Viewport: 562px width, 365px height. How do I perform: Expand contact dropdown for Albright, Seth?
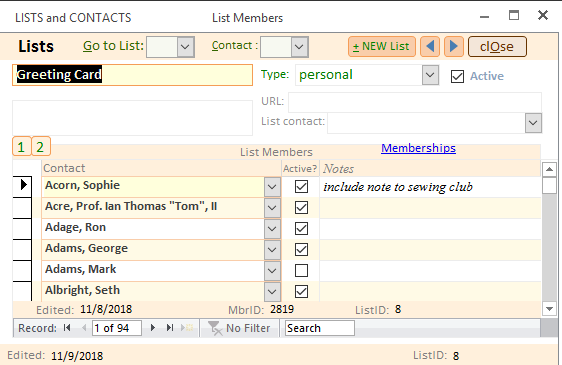pos(272,291)
